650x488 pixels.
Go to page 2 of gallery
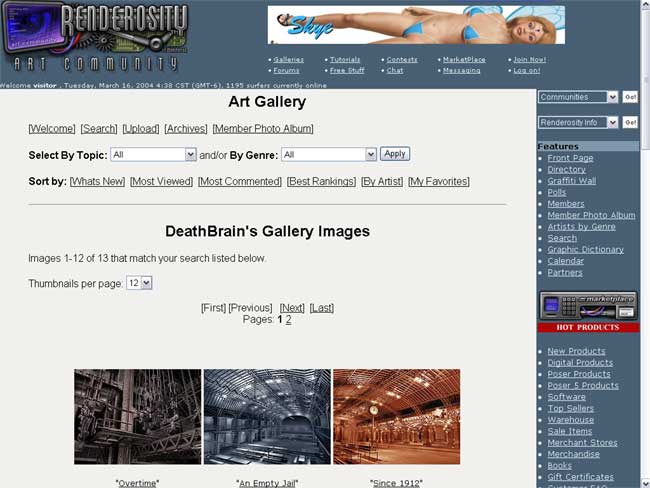(x=289, y=320)
